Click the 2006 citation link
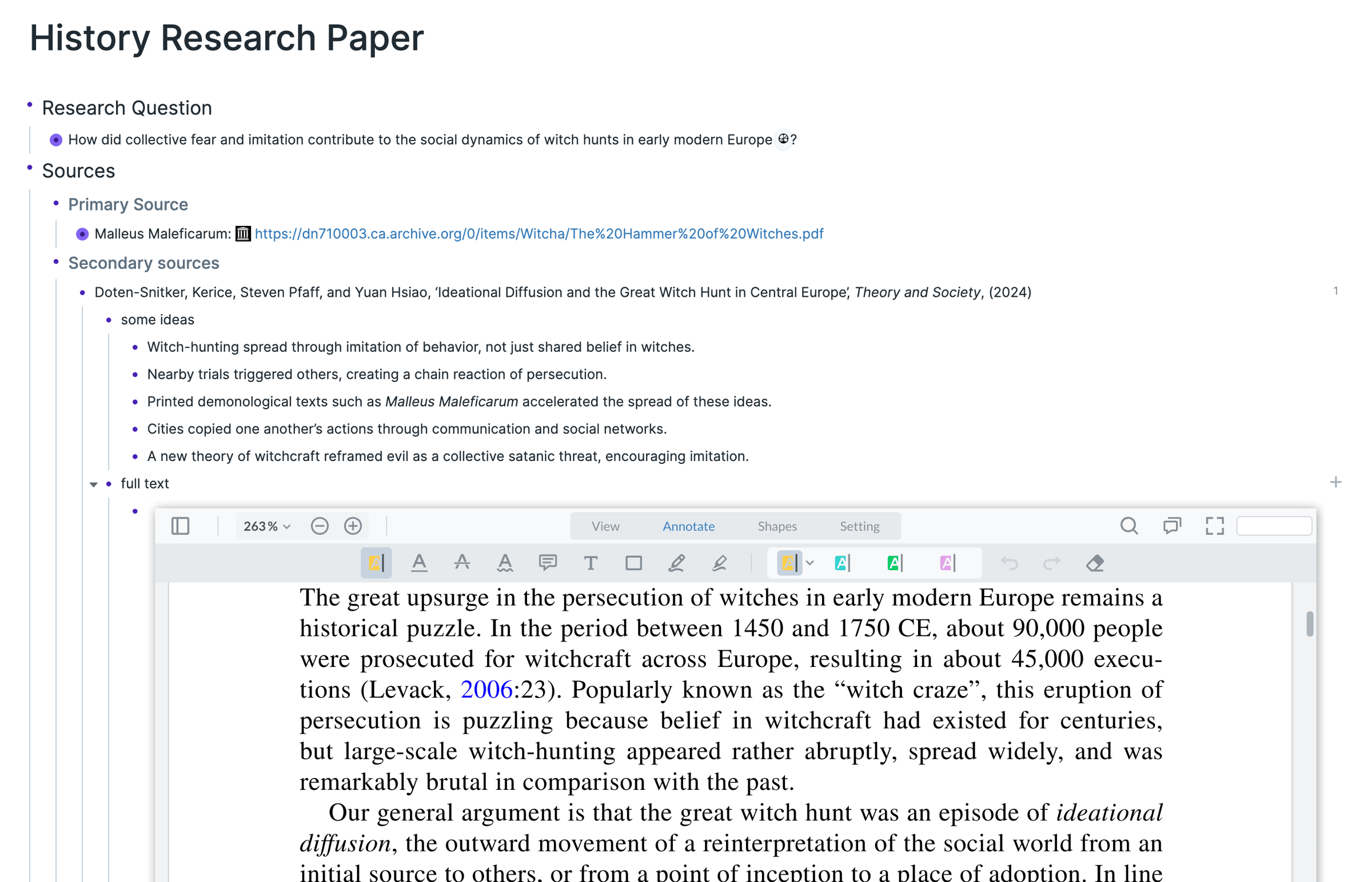The image size is (1372, 882). tap(486, 690)
